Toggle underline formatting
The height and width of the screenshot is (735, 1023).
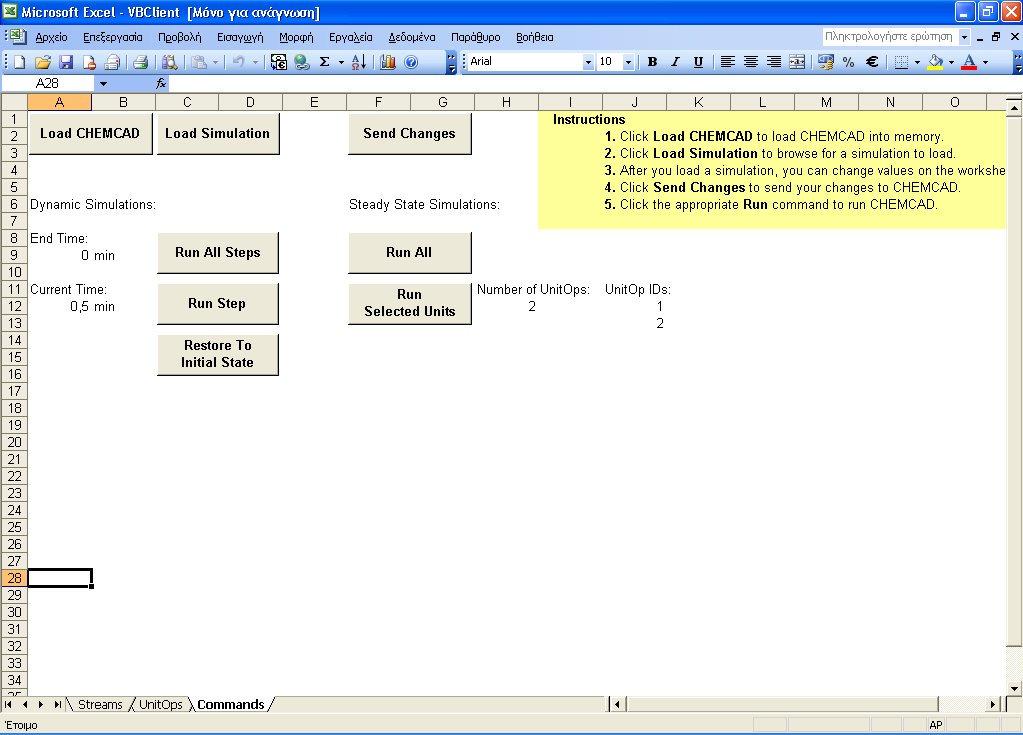pos(698,62)
